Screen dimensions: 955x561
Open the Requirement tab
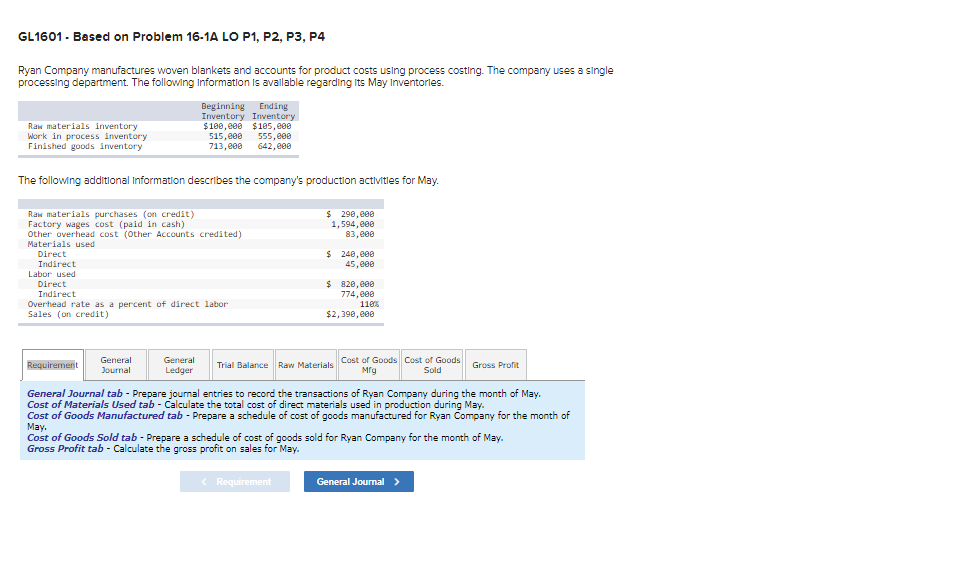[x=53, y=365]
